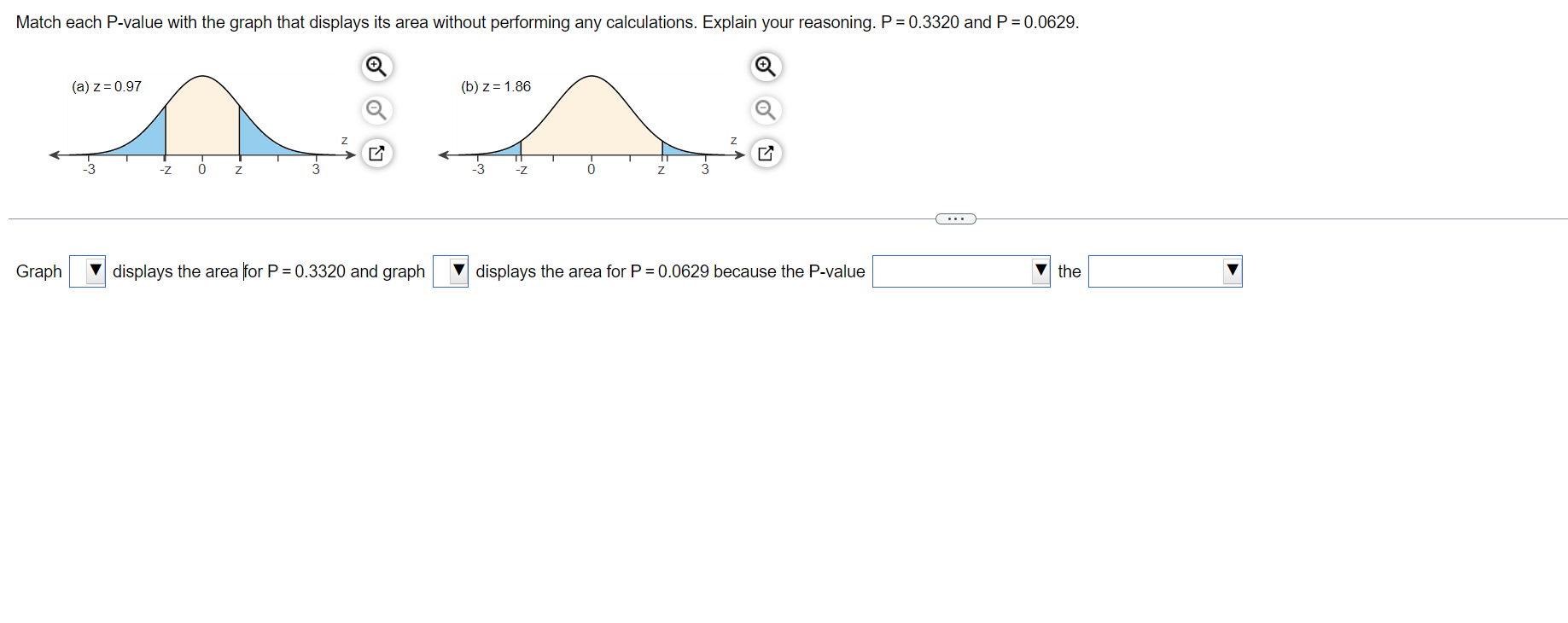Click the magnifying glass above the z = 0.97 curve
Viewport: 1568px width, 623px height.
tap(376, 66)
